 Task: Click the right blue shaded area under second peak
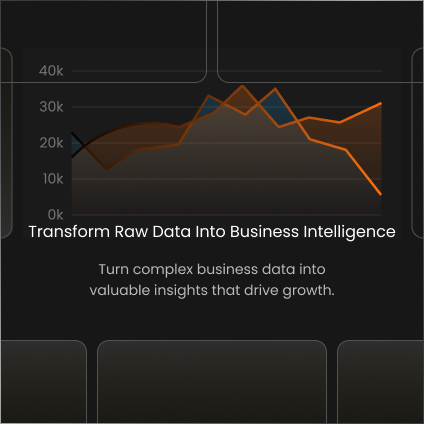[x=279, y=109]
